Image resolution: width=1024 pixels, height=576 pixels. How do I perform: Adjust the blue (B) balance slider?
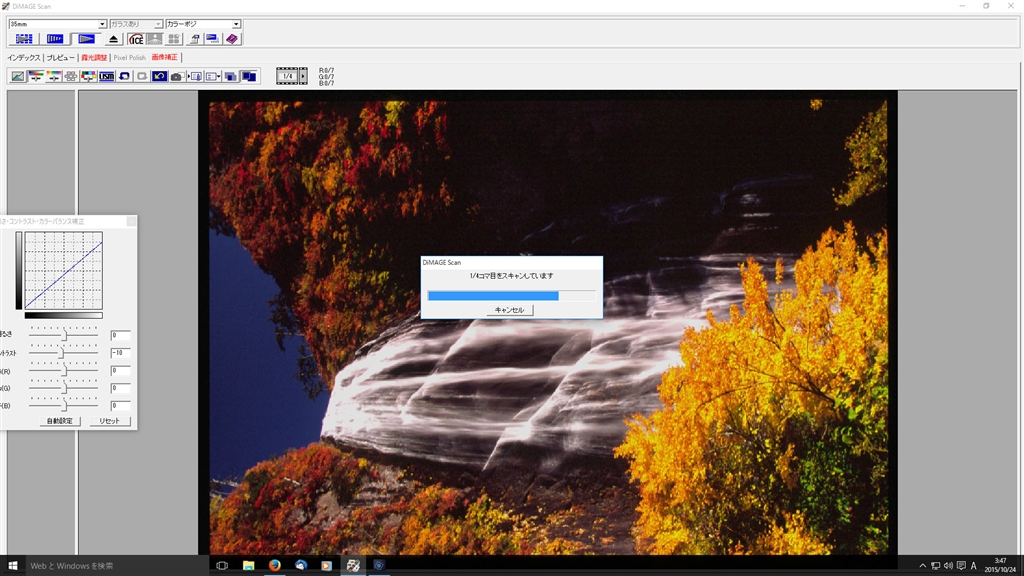click(x=63, y=406)
